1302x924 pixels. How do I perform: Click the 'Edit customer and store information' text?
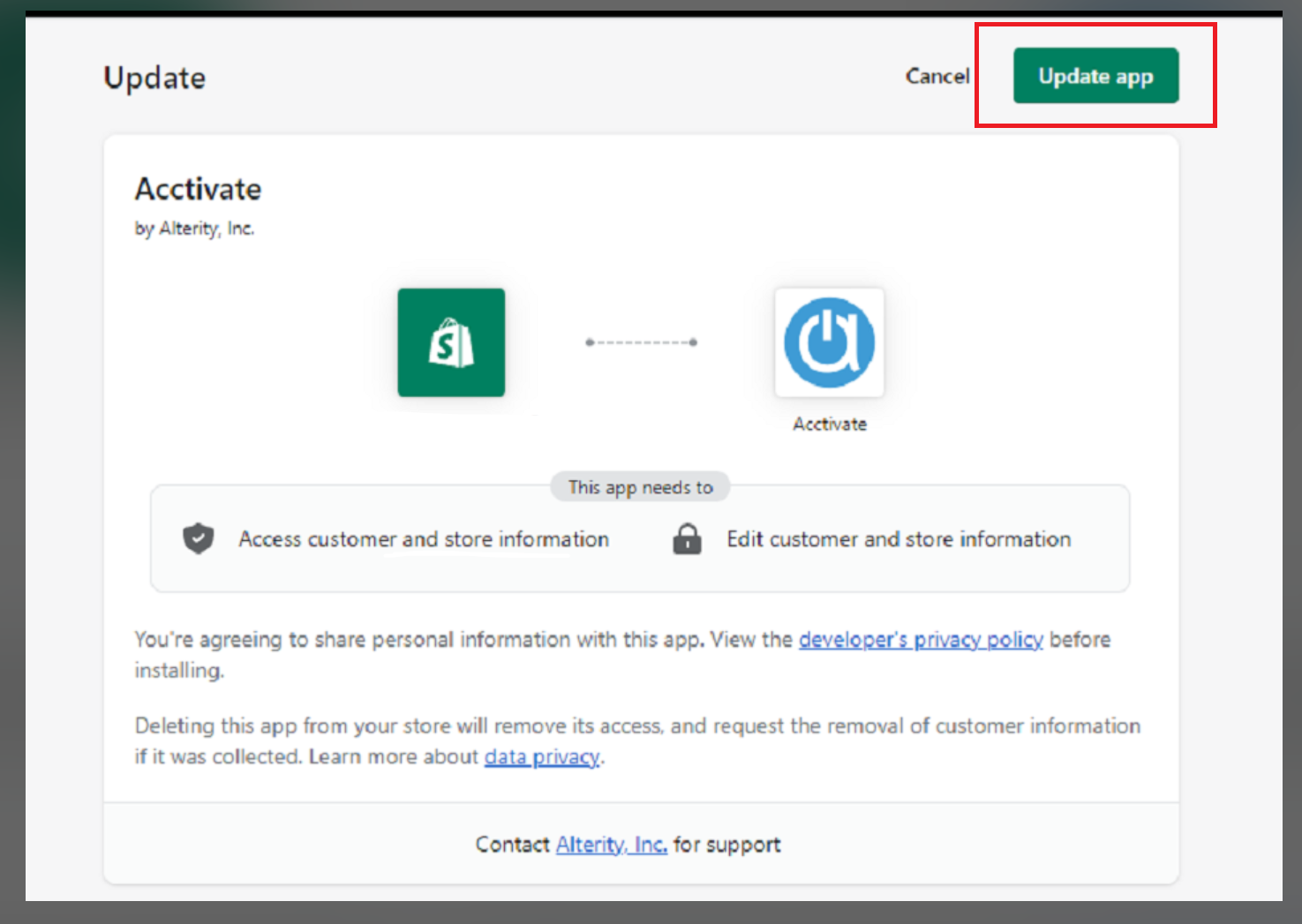tap(899, 539)
